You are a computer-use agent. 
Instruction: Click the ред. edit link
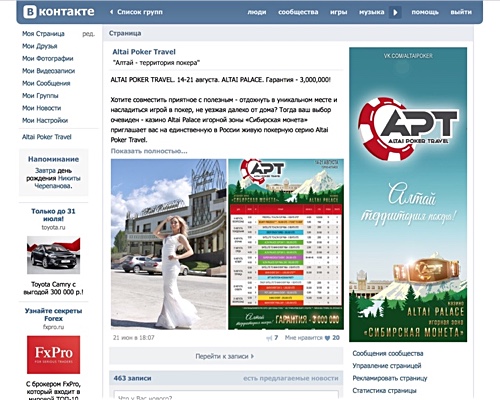(x=89, y=34)
